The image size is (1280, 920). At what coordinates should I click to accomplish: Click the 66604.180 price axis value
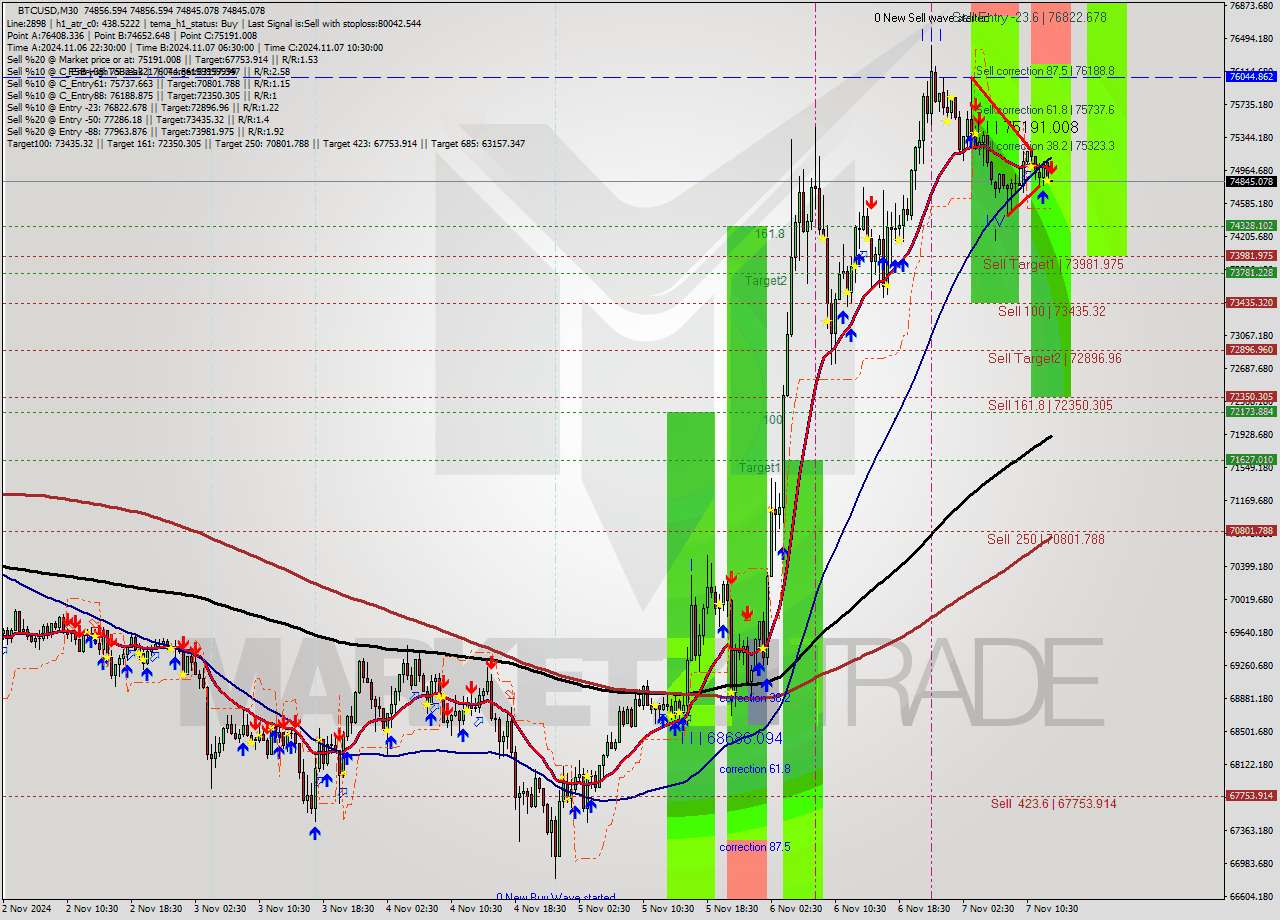1251,897
